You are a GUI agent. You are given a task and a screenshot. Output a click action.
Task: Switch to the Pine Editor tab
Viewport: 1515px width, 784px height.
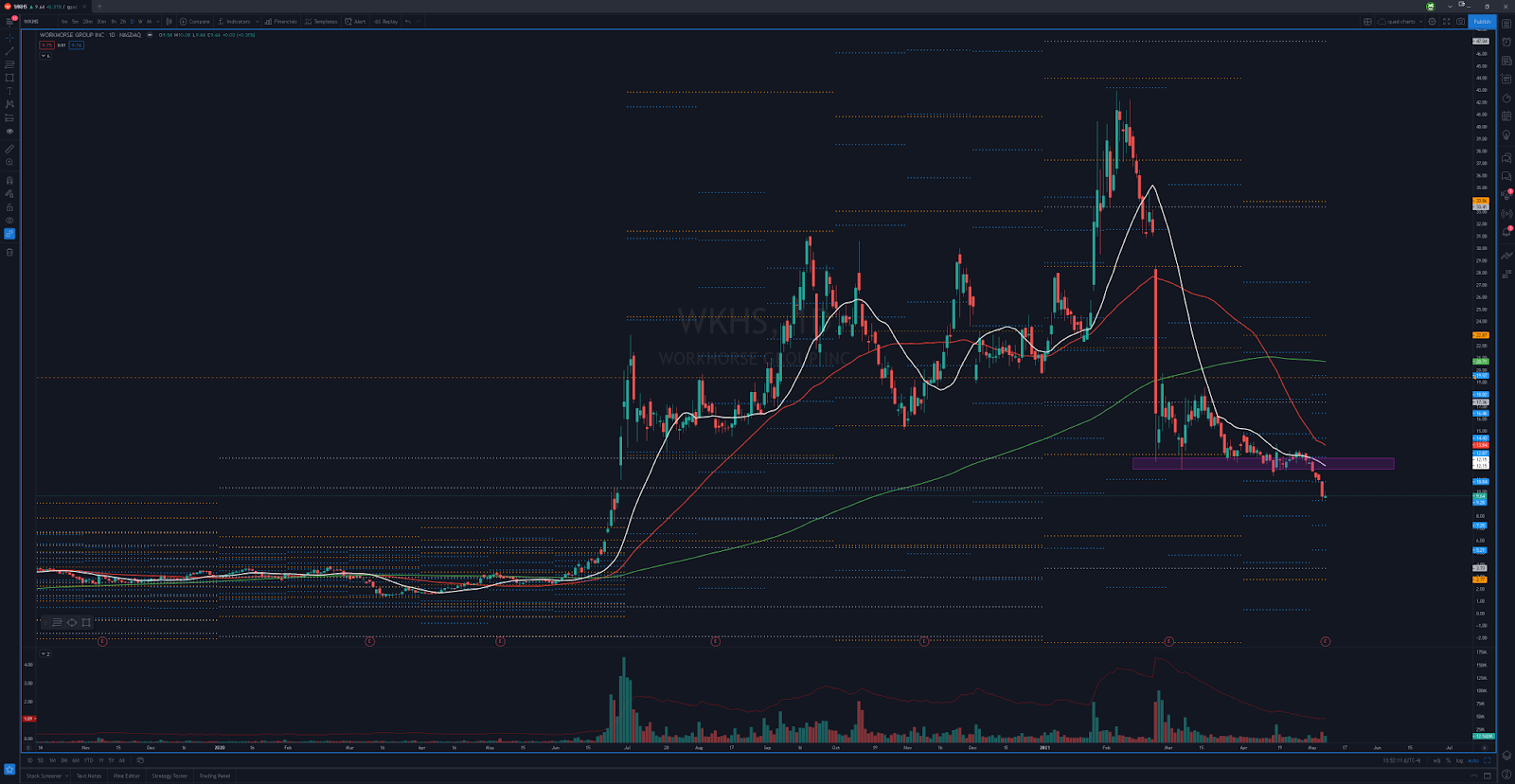127,775
